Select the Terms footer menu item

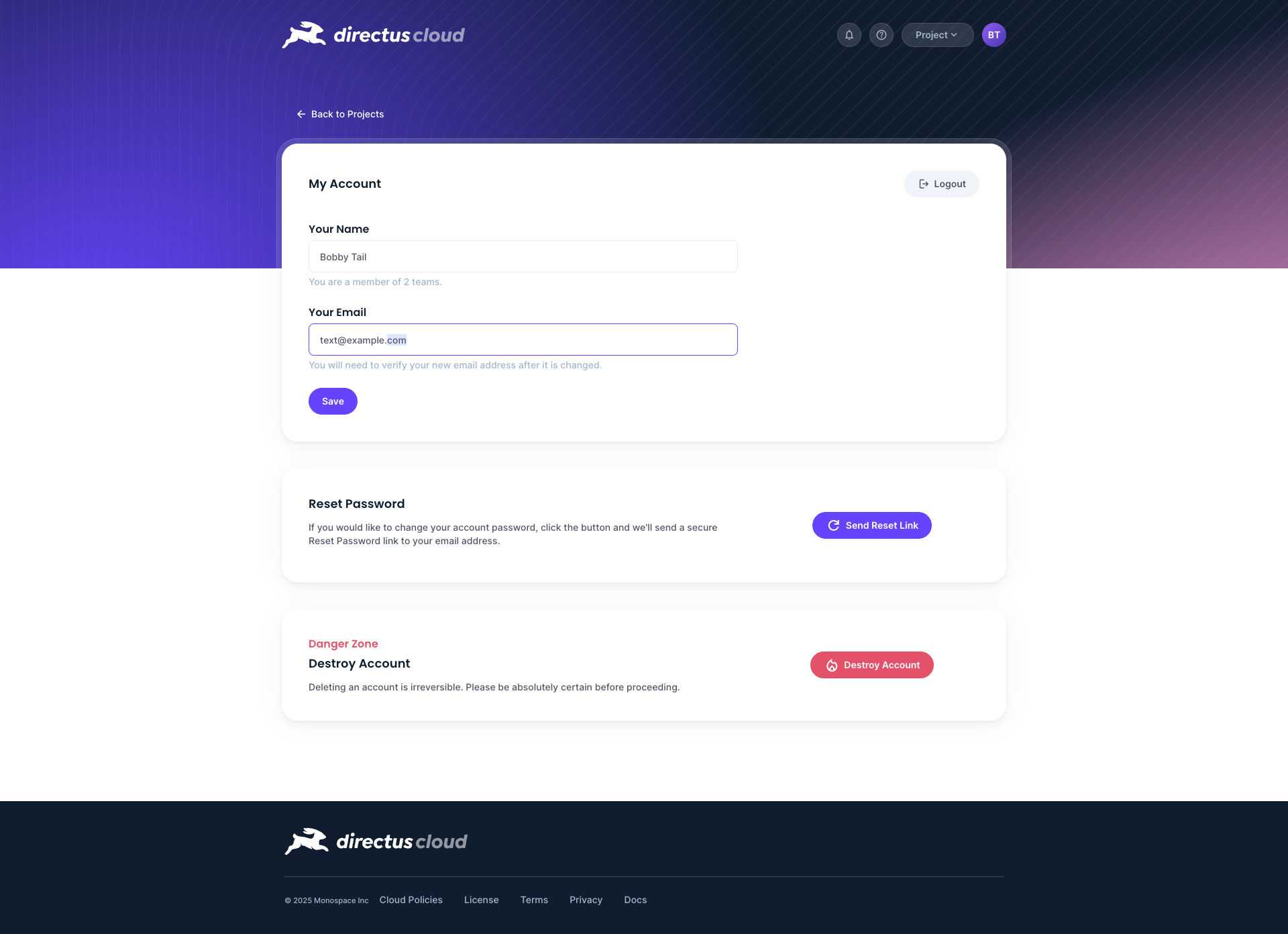[x=533, y=899]
